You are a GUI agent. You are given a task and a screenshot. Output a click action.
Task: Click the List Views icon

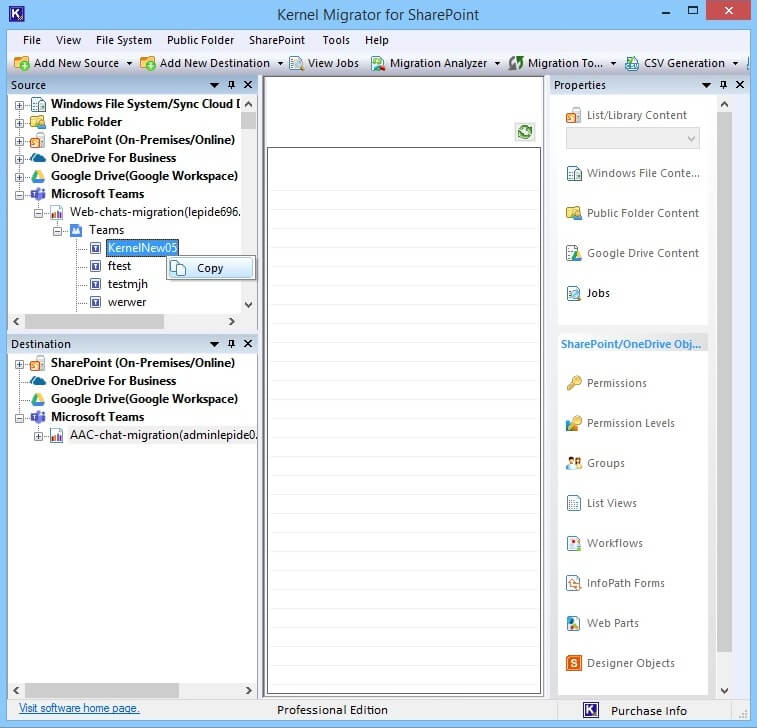point(574,503)
